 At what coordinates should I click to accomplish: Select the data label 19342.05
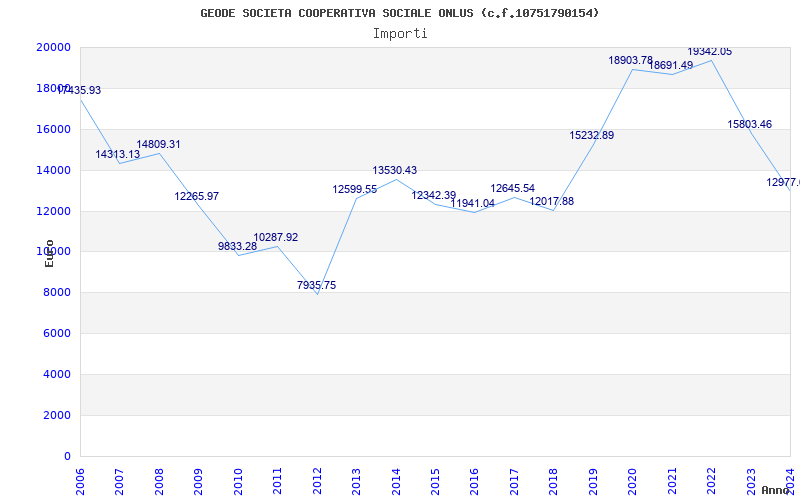[710, 52]
